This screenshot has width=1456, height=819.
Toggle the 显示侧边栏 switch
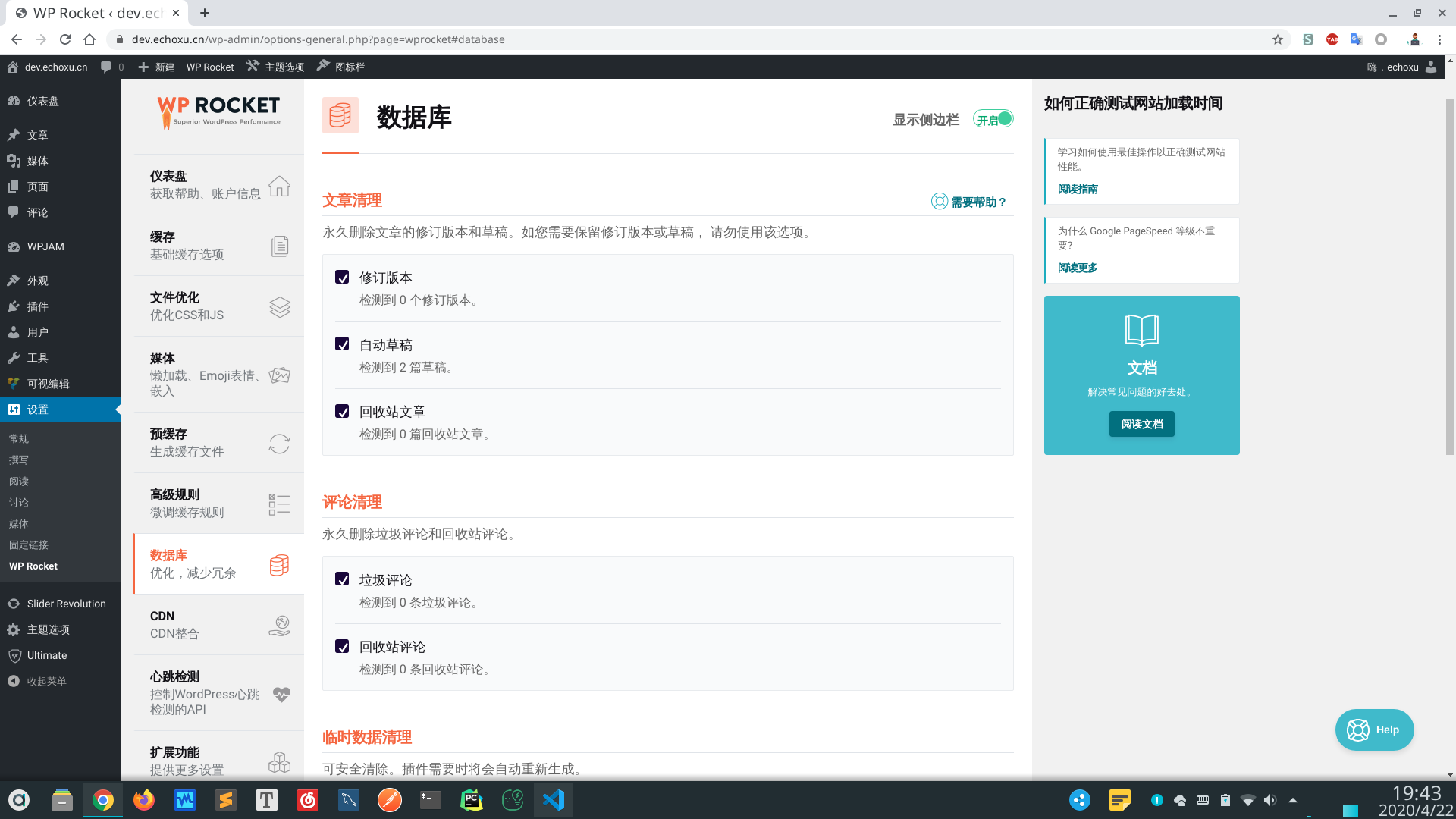point(993,119)
